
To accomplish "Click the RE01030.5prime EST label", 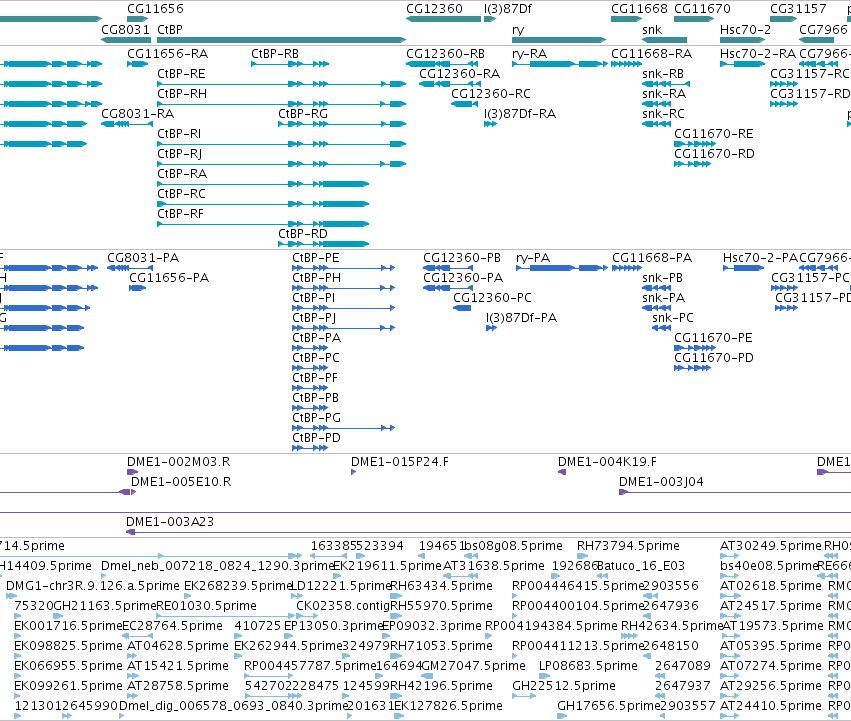I will [206, 606].
